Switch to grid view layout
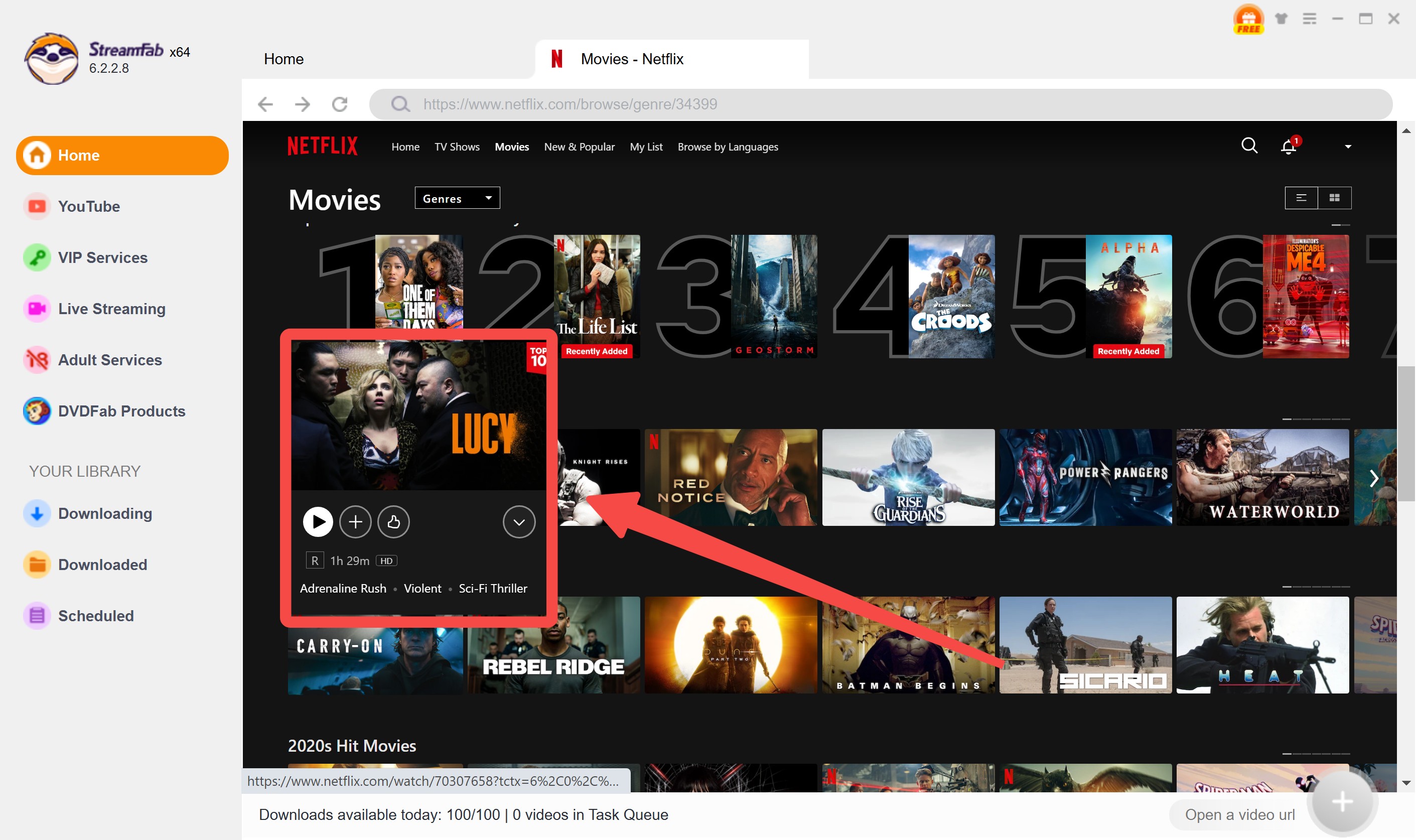Viewport: 1416px width, 840px height. pos(1335,198)
